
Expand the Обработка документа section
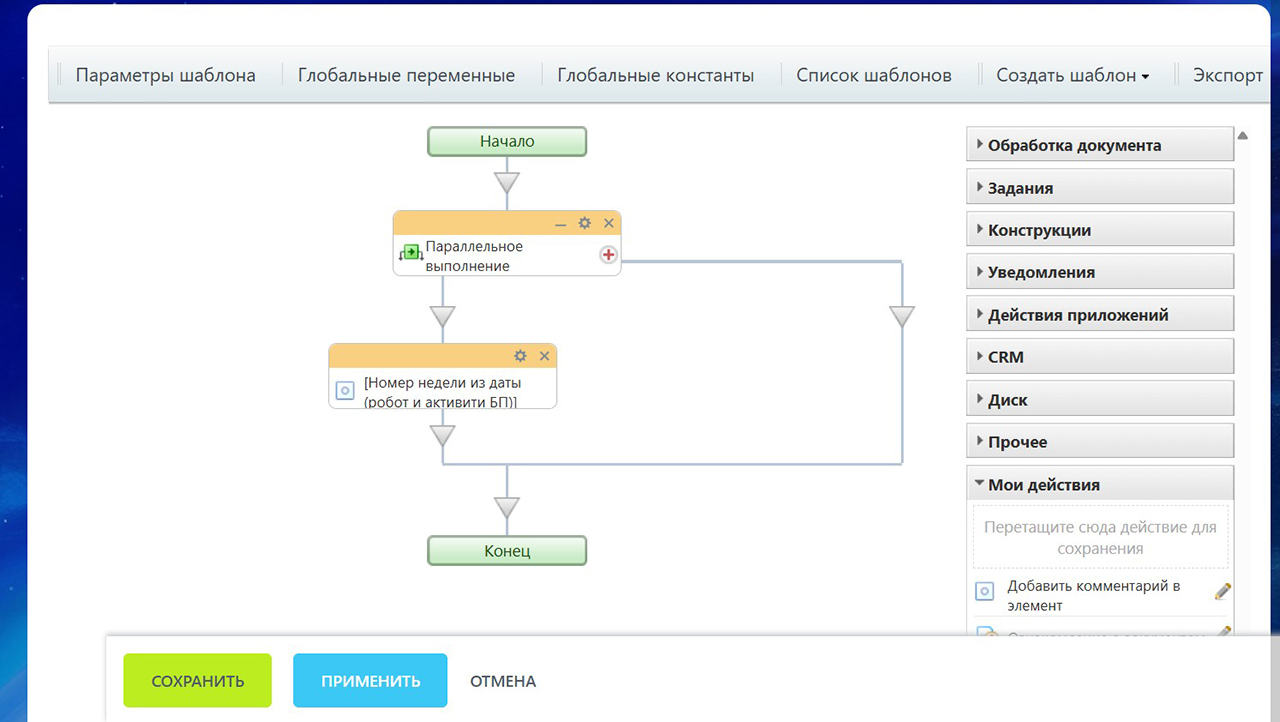pos(1100,145)
